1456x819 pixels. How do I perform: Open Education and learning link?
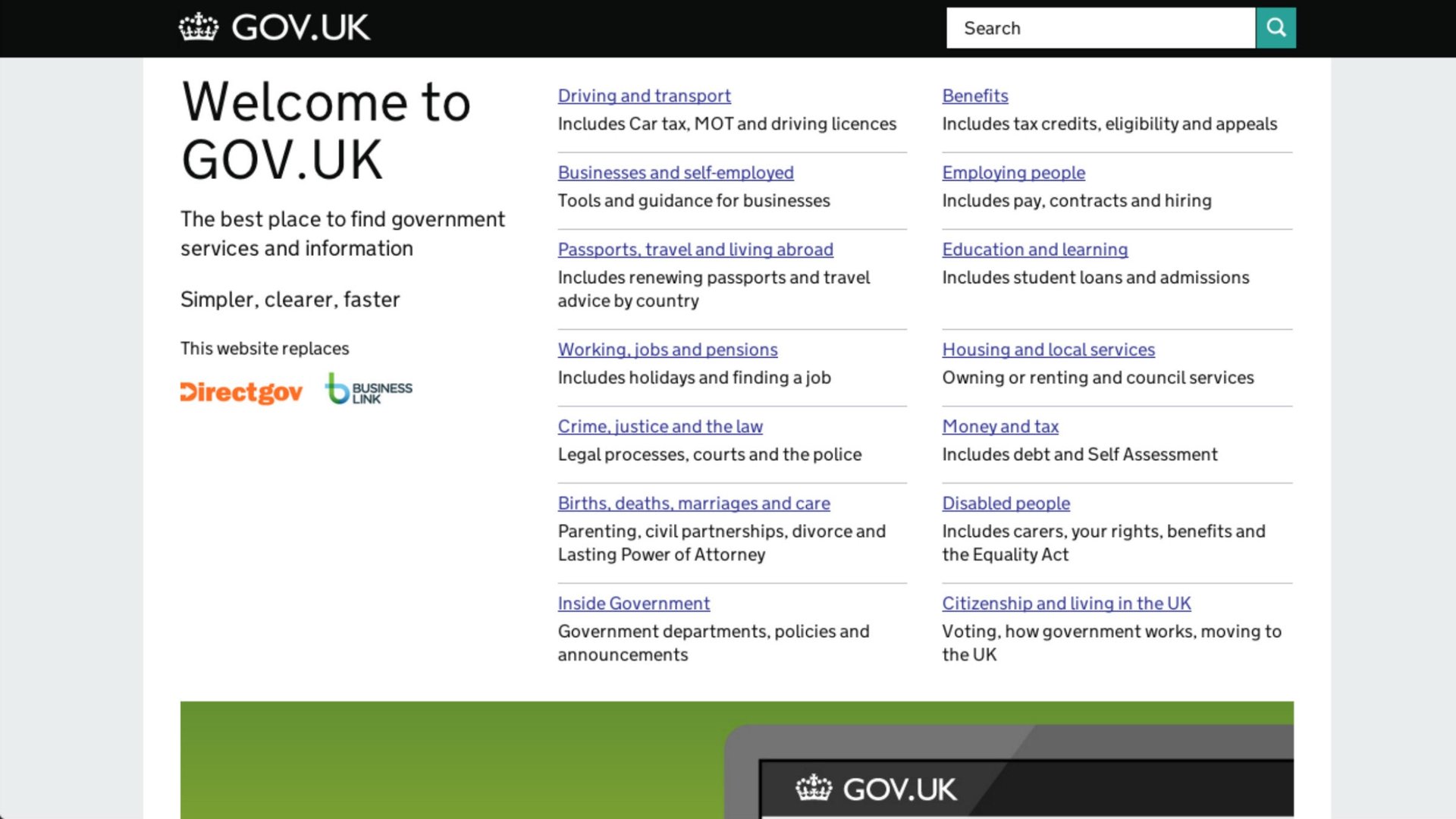1034,249
